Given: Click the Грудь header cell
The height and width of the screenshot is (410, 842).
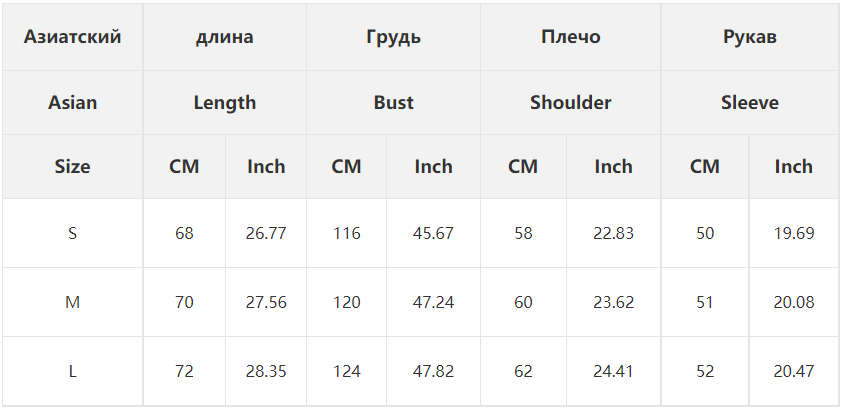Looking at the screenshot, I should click(x=394, y=37).
